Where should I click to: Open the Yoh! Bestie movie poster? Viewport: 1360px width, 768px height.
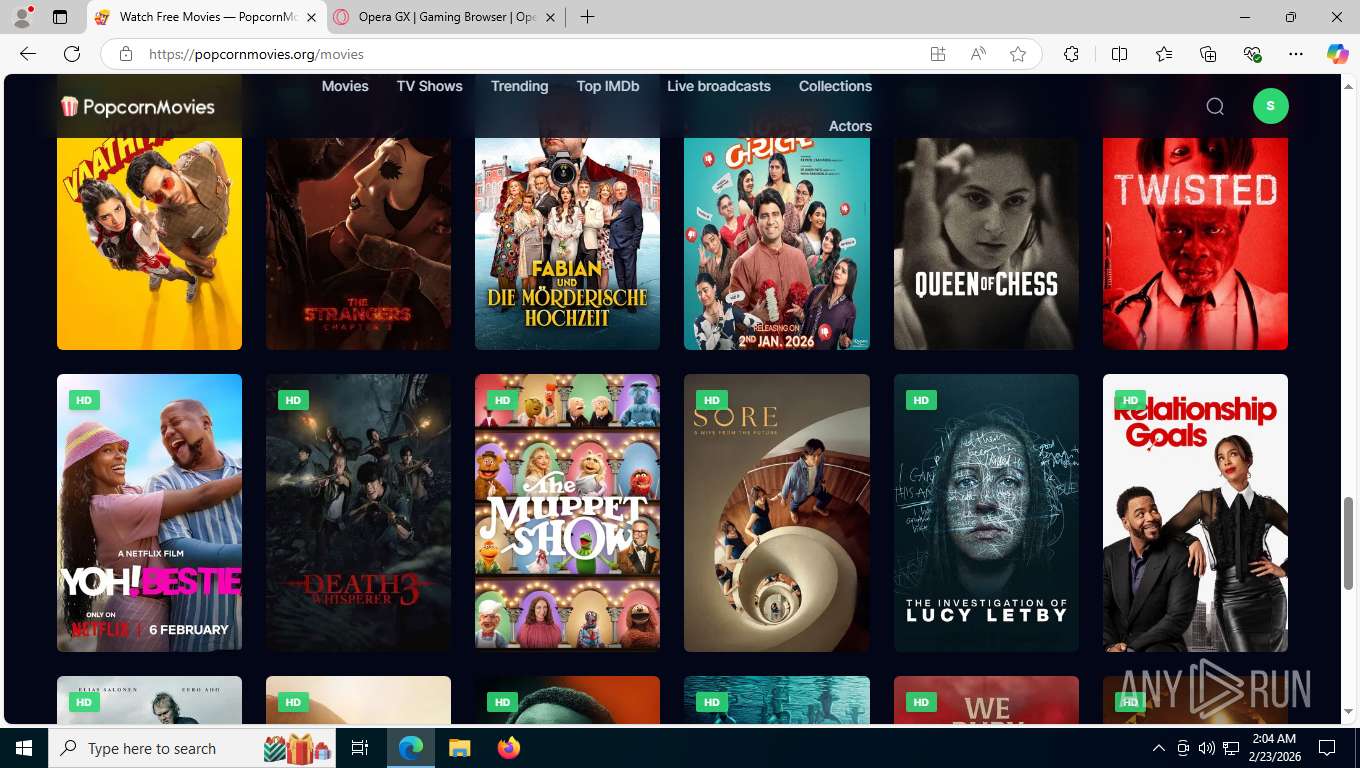click(x=150, y=513)
